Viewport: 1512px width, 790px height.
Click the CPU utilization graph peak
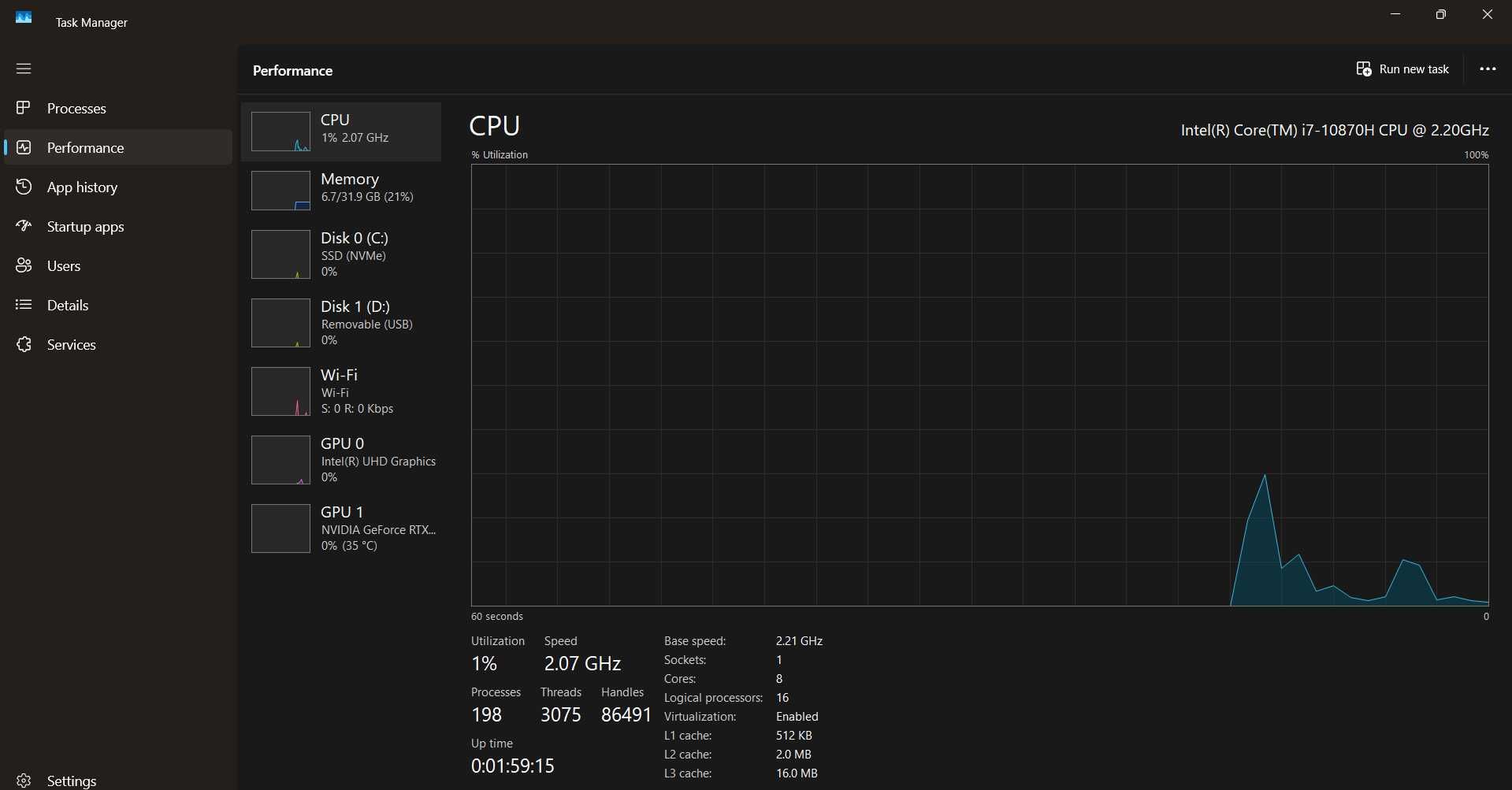[x=1265, y=475]
